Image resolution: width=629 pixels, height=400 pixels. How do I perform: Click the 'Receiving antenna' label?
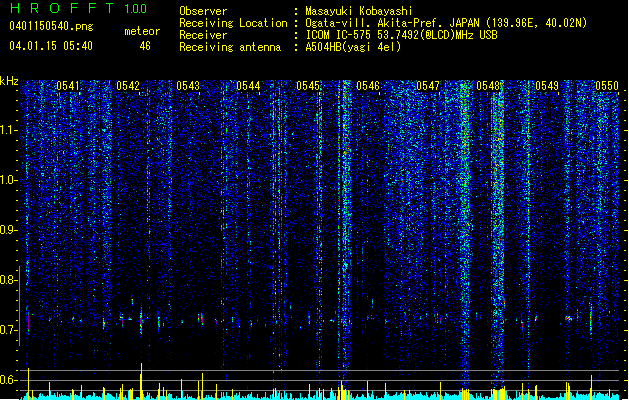click(x=230, y=47)
